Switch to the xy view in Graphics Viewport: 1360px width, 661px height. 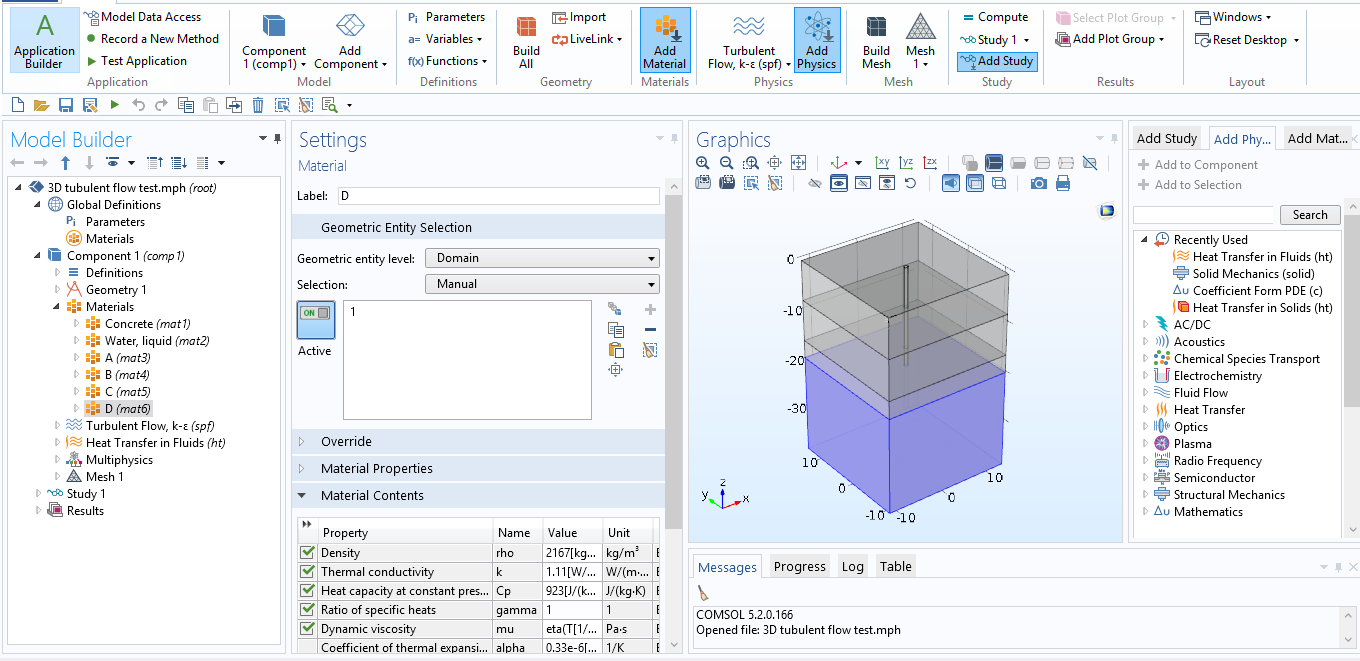882,162
